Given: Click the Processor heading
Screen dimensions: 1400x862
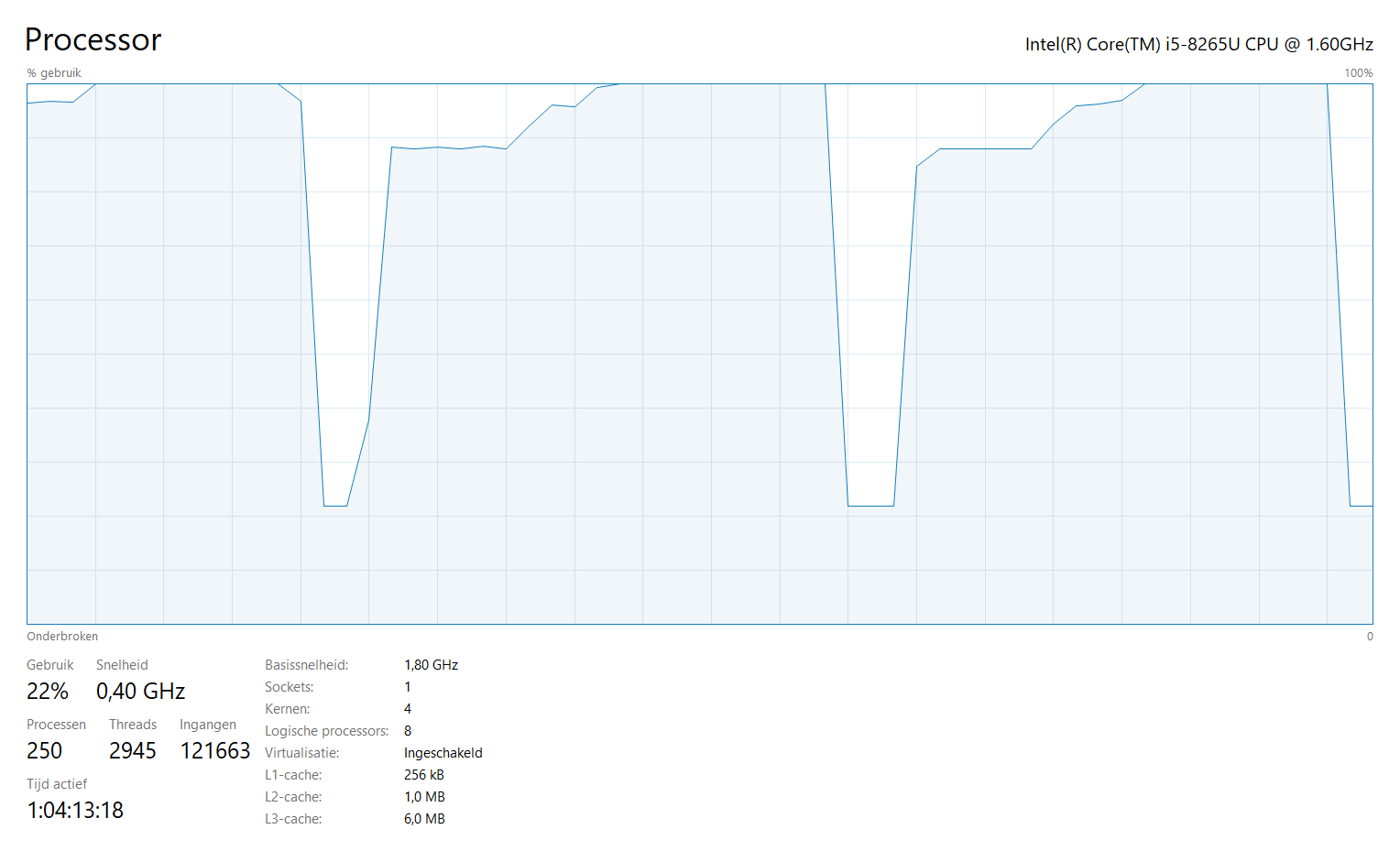Looking at the screenshot, I should pos(93,39).
